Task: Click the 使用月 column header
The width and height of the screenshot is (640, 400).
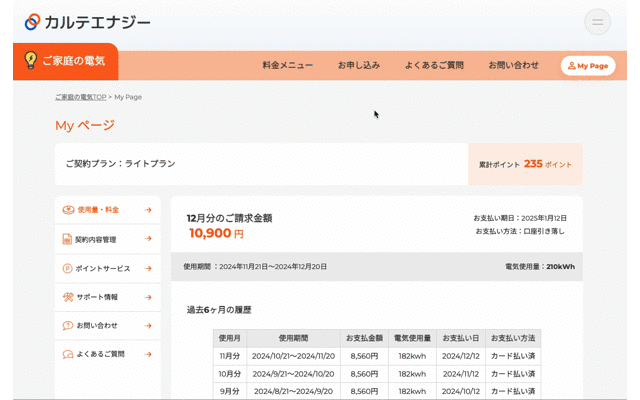Action: (x=230, y=338)
